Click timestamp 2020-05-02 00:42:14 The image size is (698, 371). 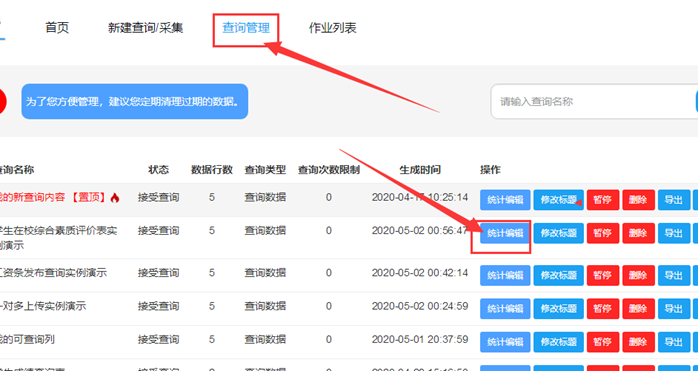[x=420, y=273]
